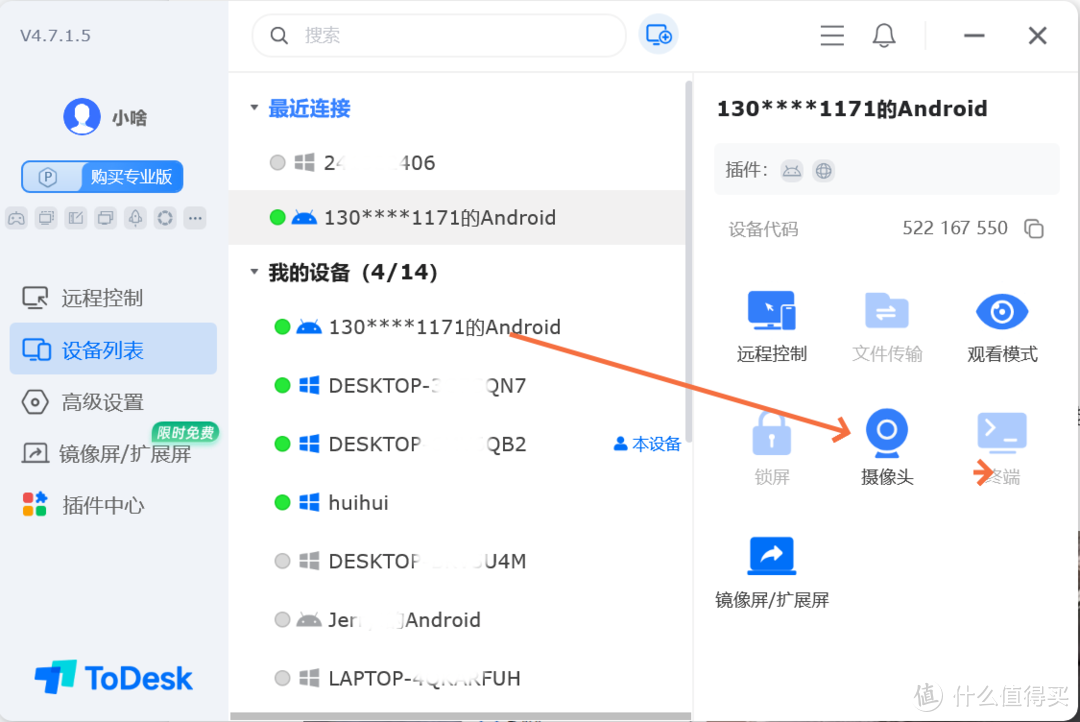Open the hamburger menu icon
Viewport: 1080px width, 722px height.
[x=832, y=35]
